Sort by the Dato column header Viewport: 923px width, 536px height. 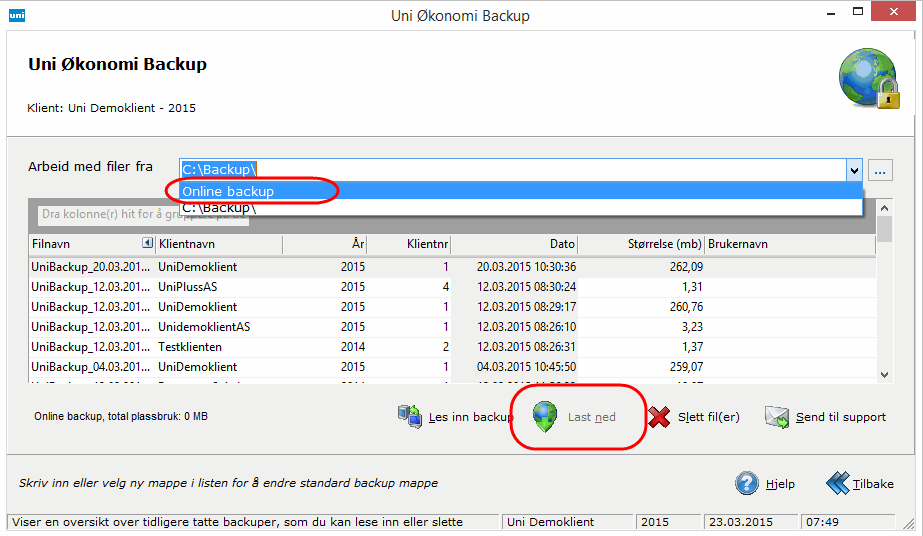click(x=515, y=244)
